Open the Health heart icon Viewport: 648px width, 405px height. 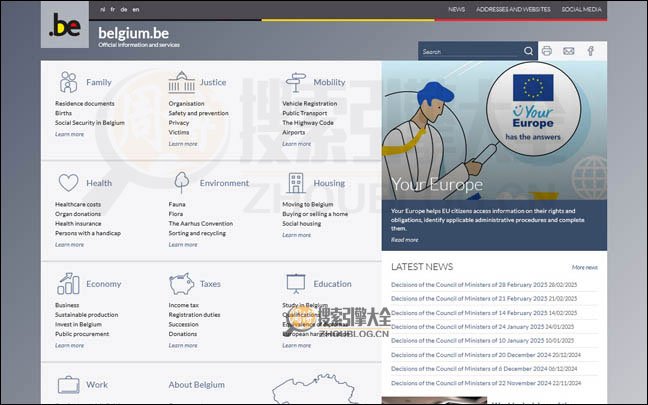(x=68, y=183)
